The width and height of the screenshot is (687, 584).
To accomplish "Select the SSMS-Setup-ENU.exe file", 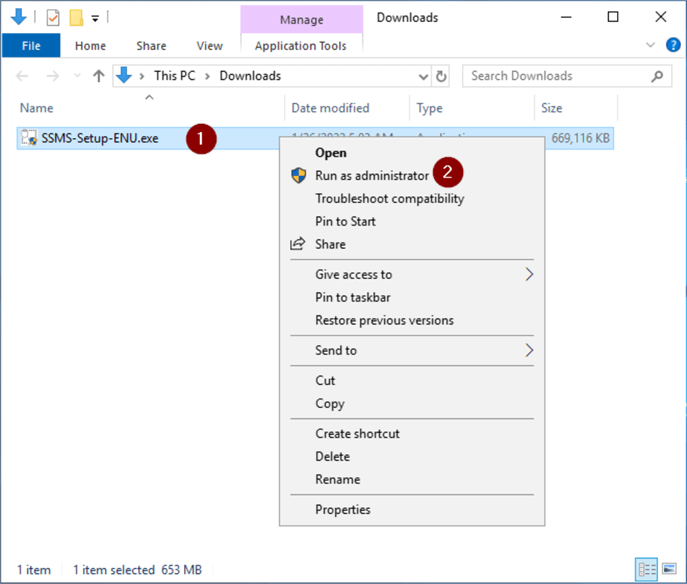I will pyautogui.click(x=99, y=139).
